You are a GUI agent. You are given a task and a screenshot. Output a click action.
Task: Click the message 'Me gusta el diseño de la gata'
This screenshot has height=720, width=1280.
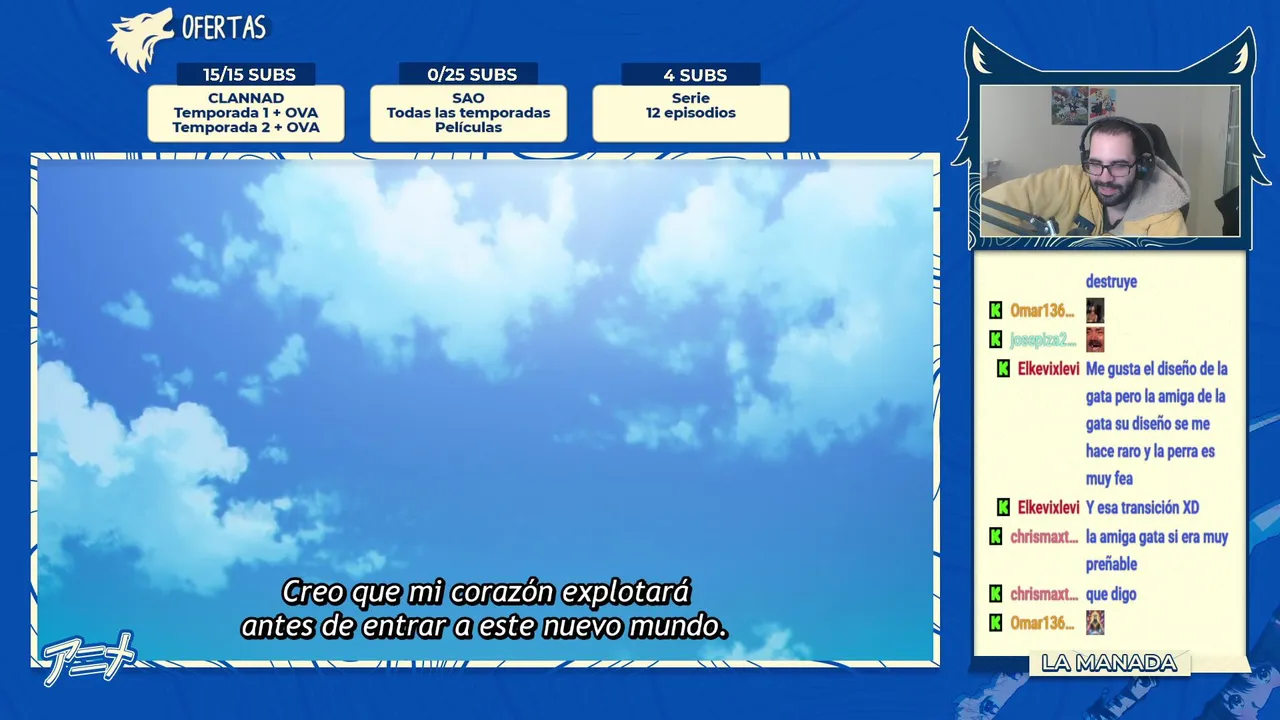[x=1156, y=424]
